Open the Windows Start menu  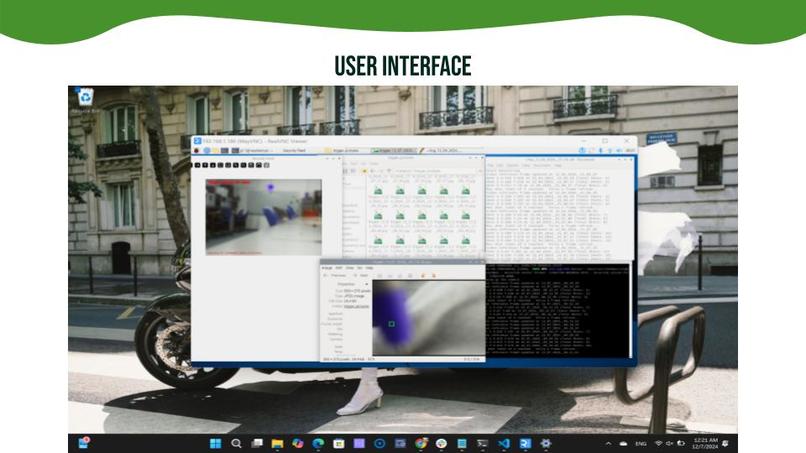tap(215, 443)
